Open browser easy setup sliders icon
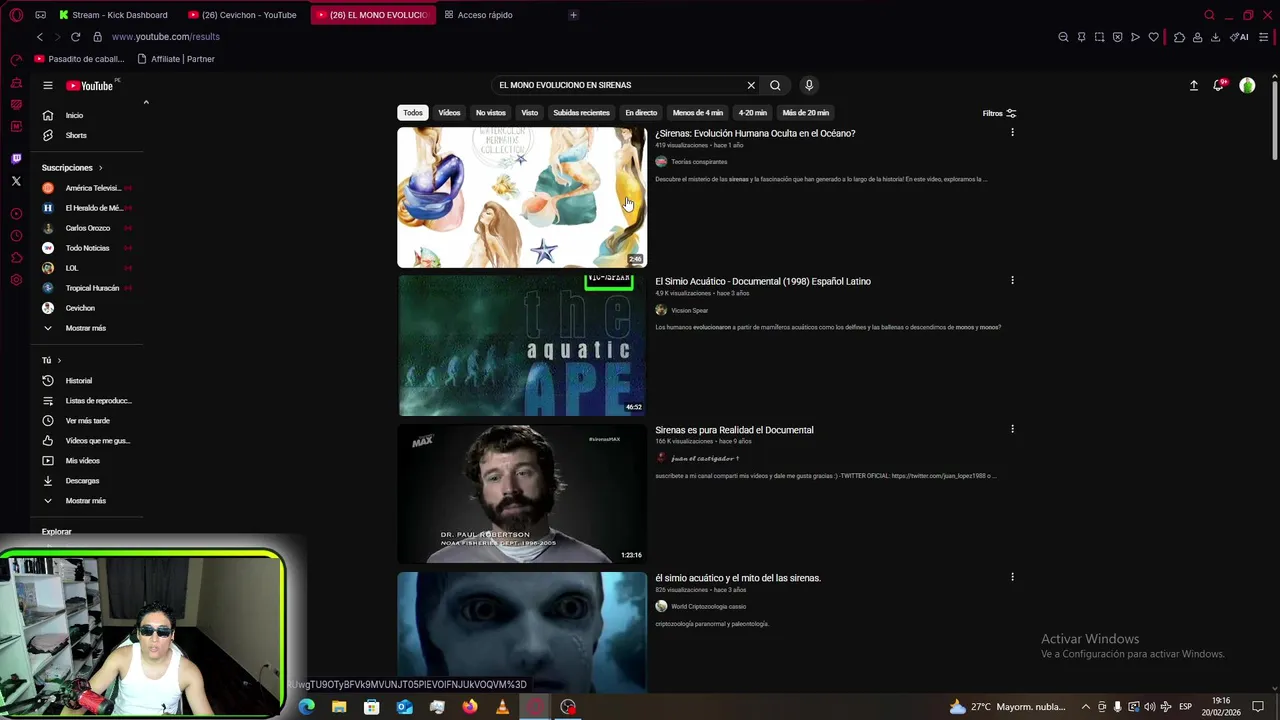The height and width of the screenshot is (720, 1280). tap(1265, 37)
